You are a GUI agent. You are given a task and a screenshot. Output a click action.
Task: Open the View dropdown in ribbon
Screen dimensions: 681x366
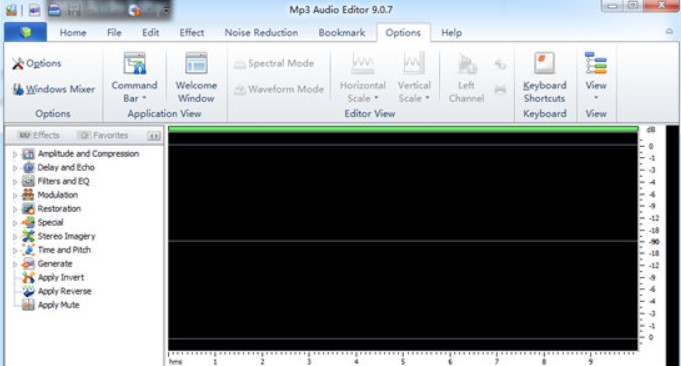(595, 76)
